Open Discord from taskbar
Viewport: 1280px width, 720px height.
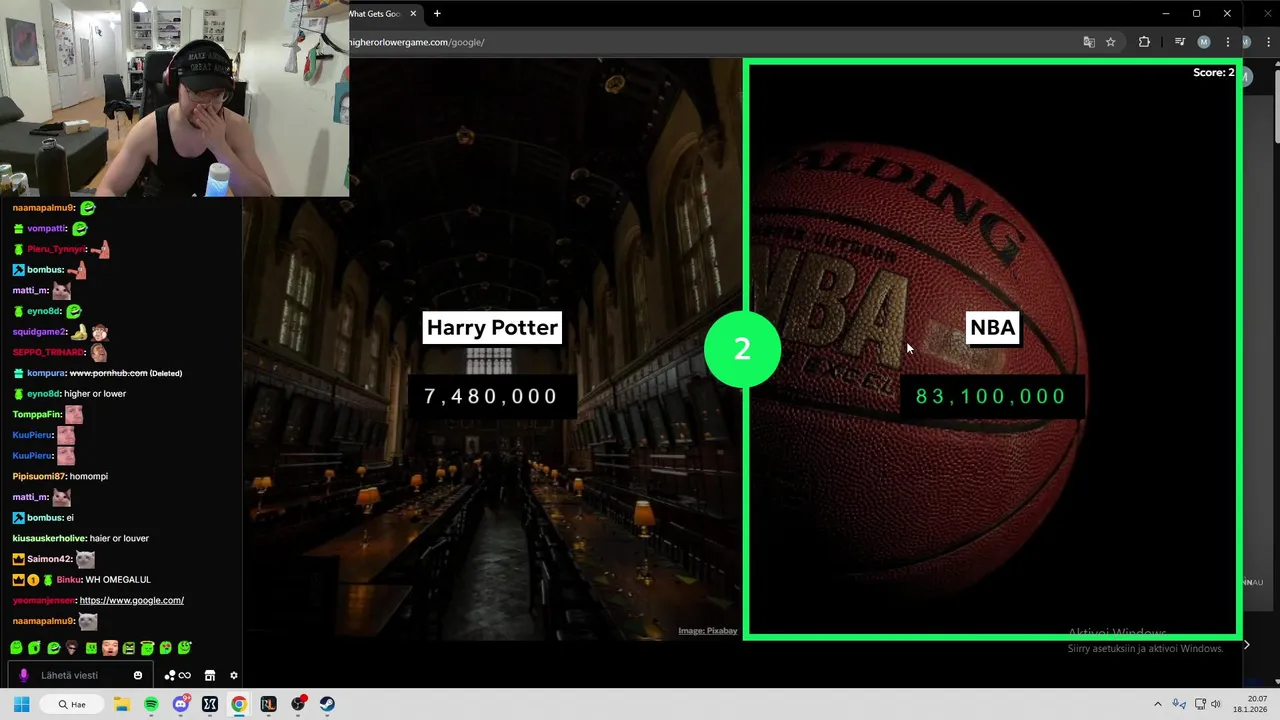[181, 704]
